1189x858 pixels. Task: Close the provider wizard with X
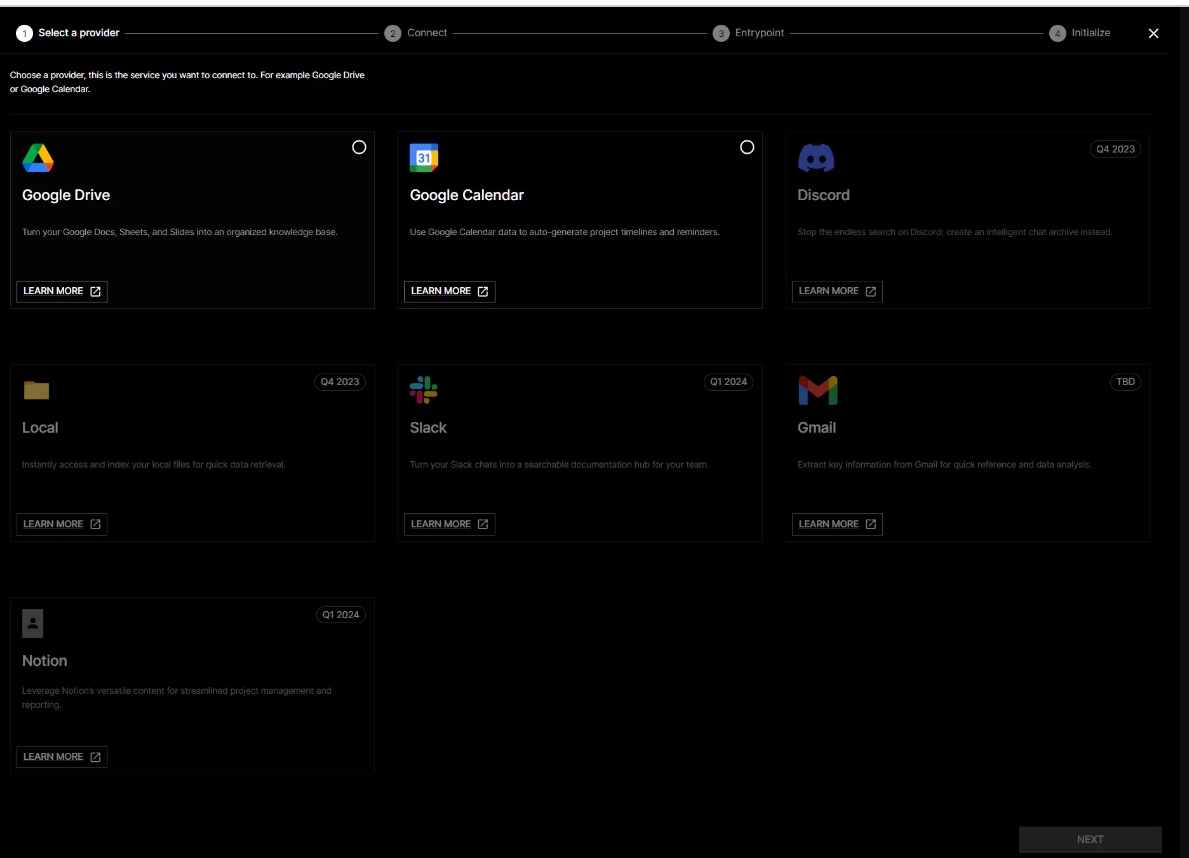(1153, 33)
